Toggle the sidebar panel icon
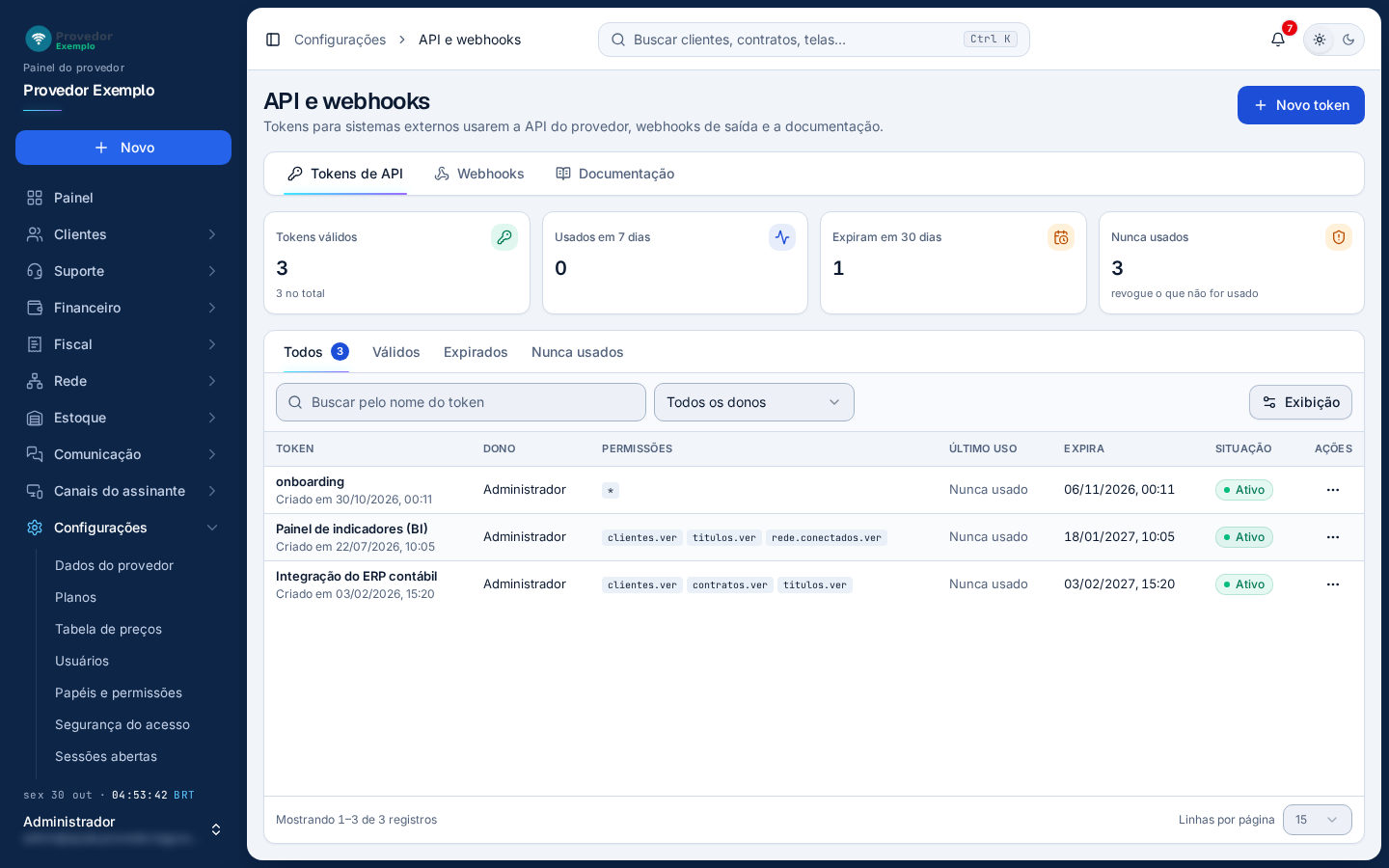1389x868 pixels. click(273, 40)
